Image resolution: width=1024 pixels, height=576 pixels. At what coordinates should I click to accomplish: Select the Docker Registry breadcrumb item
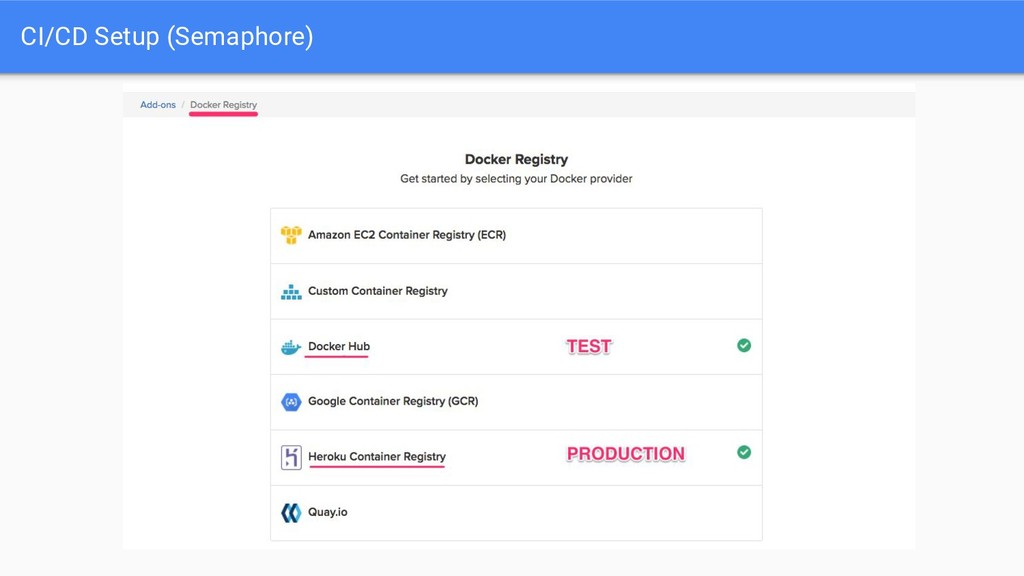(x=223, y=104)
